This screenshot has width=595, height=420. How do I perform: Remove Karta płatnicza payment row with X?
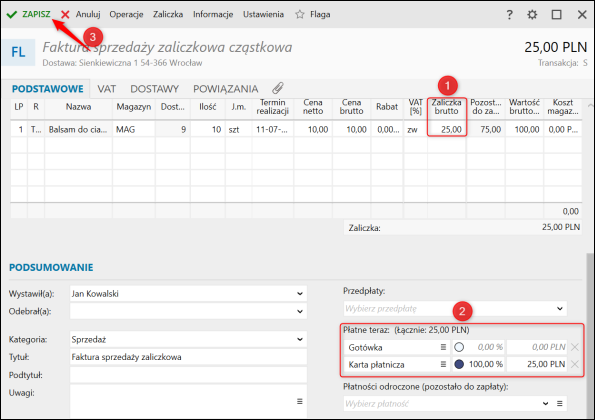coord(575,364)
